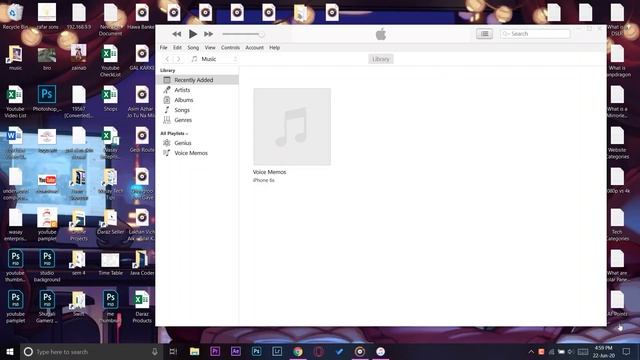Select the Daraz Seller folder shortcut
The height and width of the screenshot is (360, 640).
pyautogui.click(x=110, y=222)
